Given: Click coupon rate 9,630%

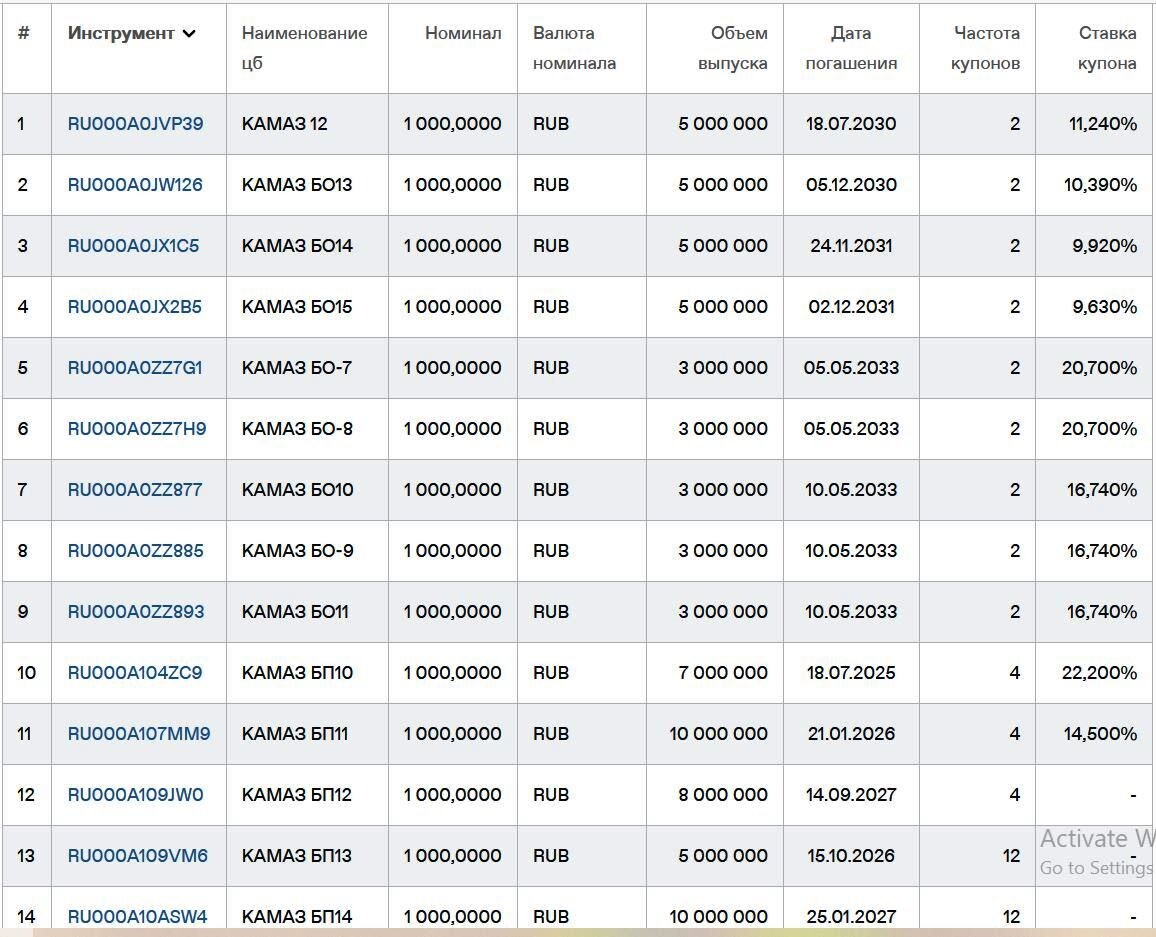Looking at the screenshot, I should pos(1104,307).
